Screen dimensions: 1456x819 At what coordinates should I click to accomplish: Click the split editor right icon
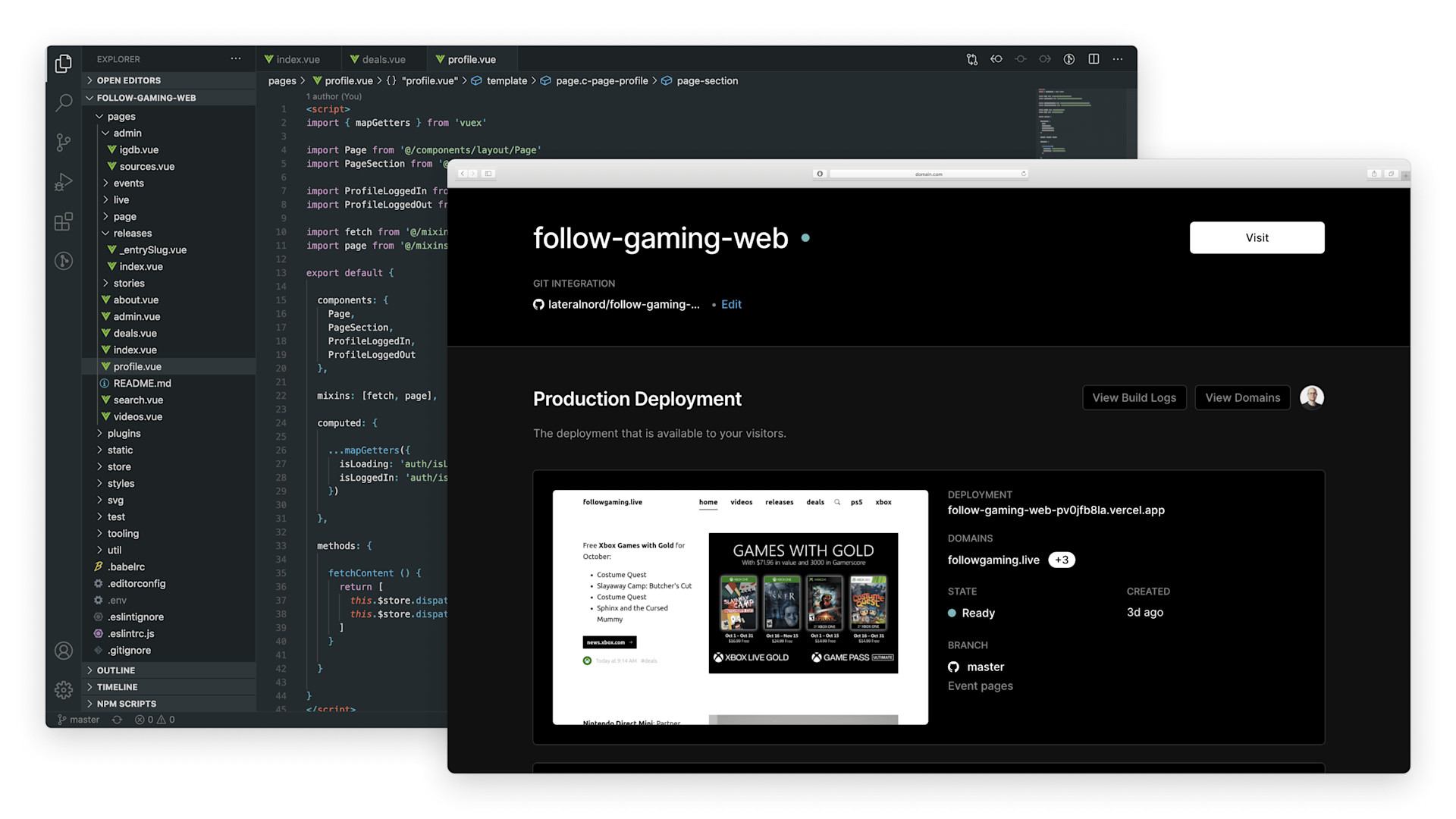click(x=1094, y=59)
